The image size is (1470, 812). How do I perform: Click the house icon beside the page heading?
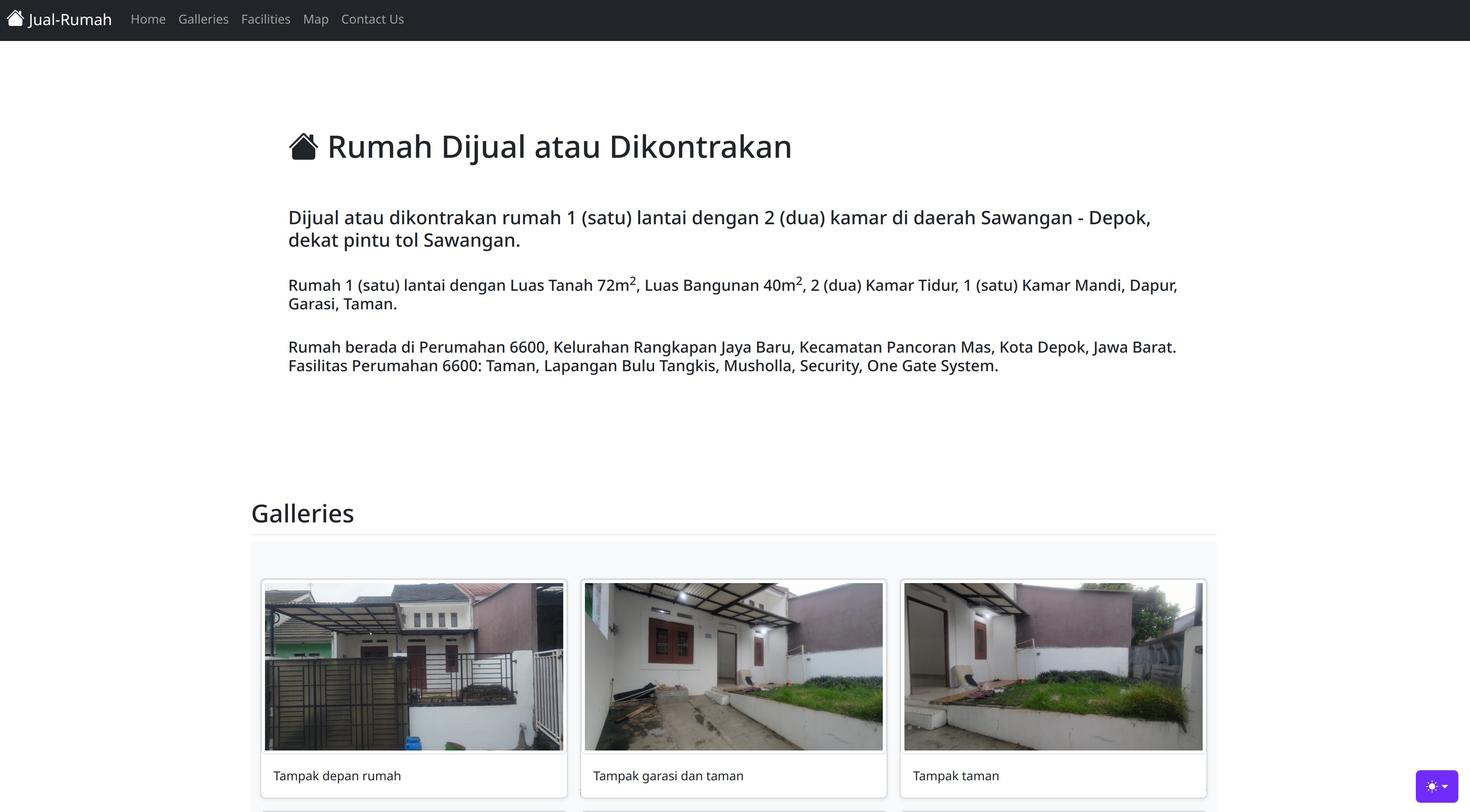click(303, 147)
